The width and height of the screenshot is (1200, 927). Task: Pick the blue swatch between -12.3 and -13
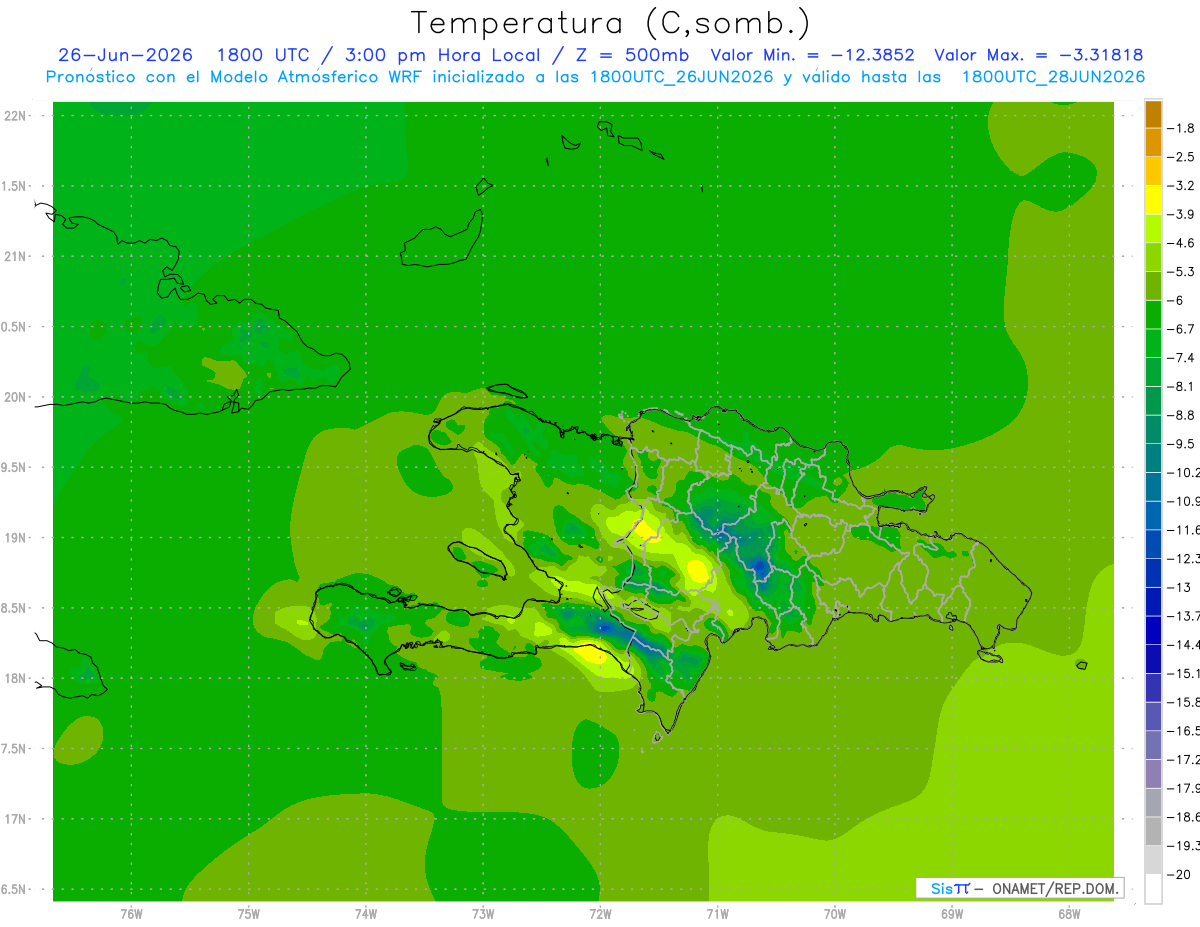[1153, 572]
